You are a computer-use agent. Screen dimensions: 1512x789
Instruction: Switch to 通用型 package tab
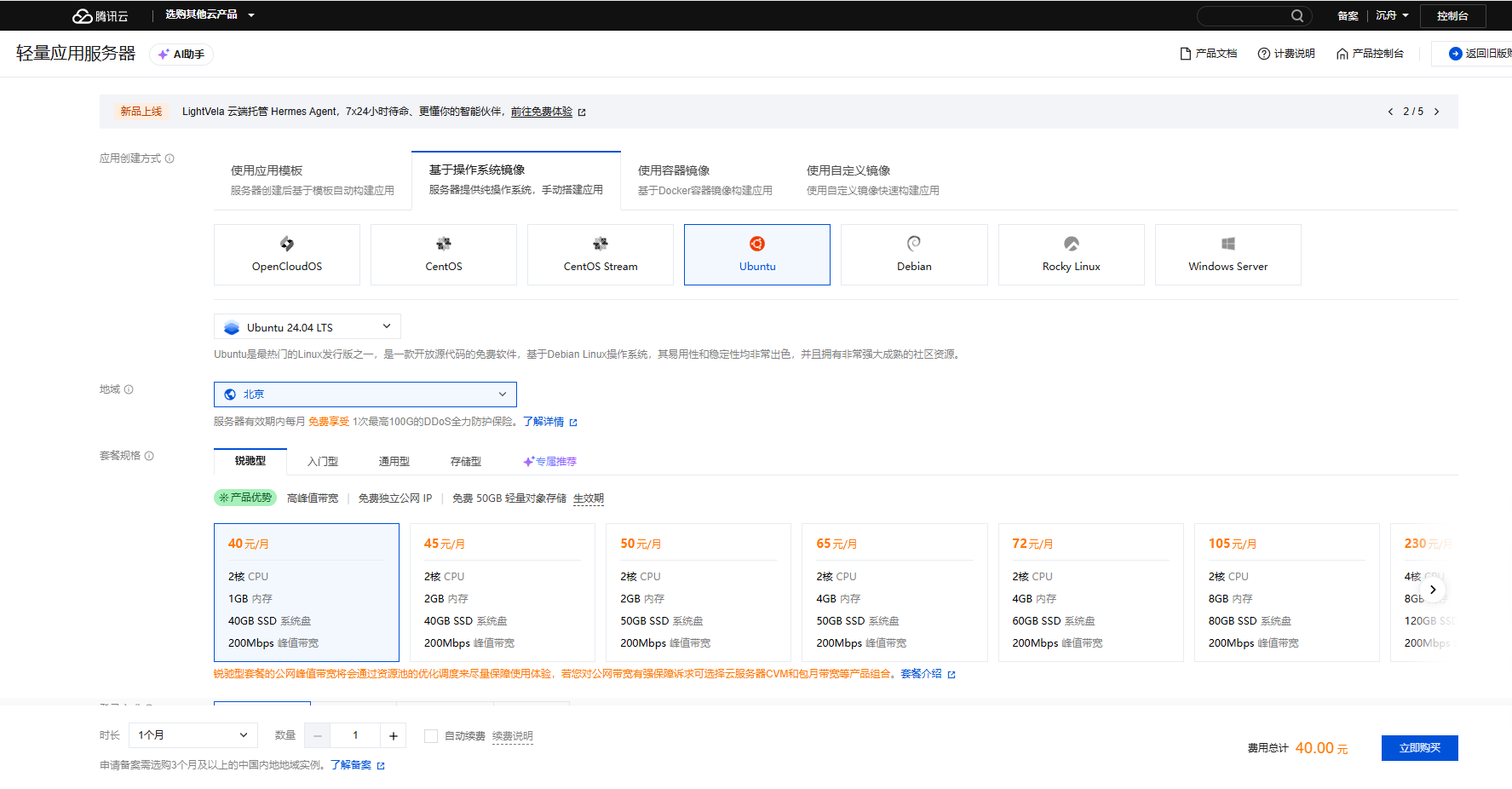coord(394,462)
